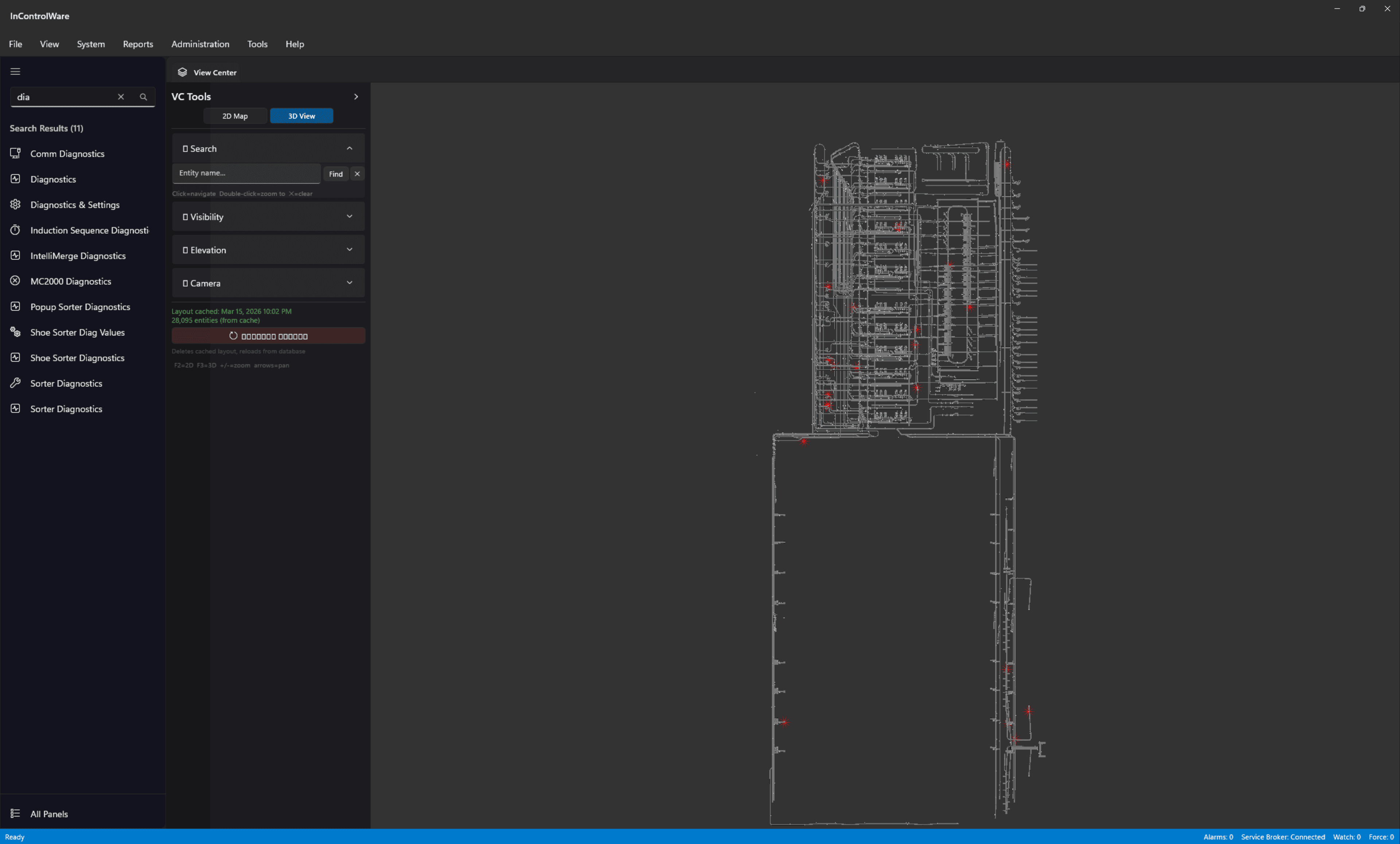This screenshot has width=1400, height=844.
Task: Open the All Panels list icon
Action: [x=15, y=814]
